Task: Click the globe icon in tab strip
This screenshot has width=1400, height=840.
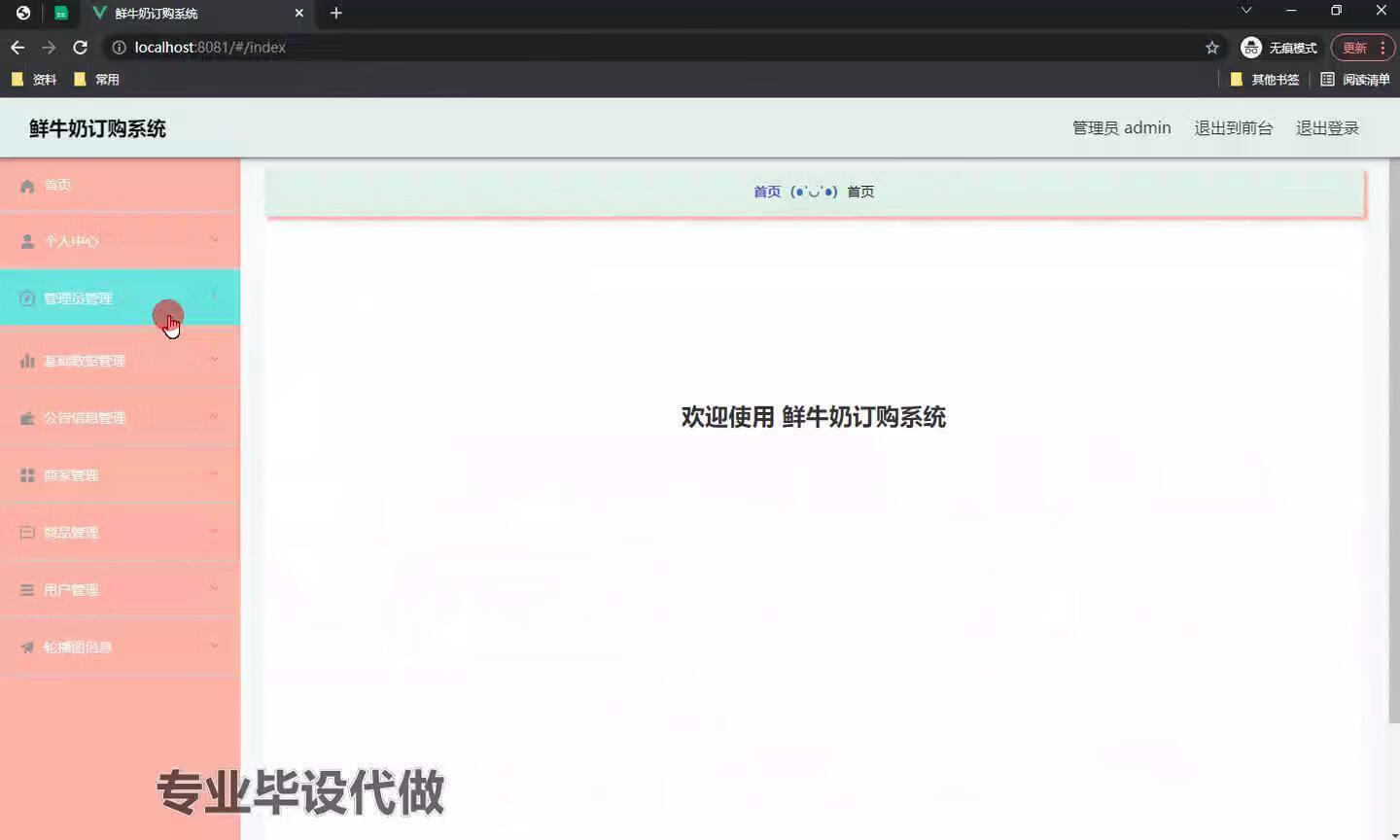Action: coord(23,14)
